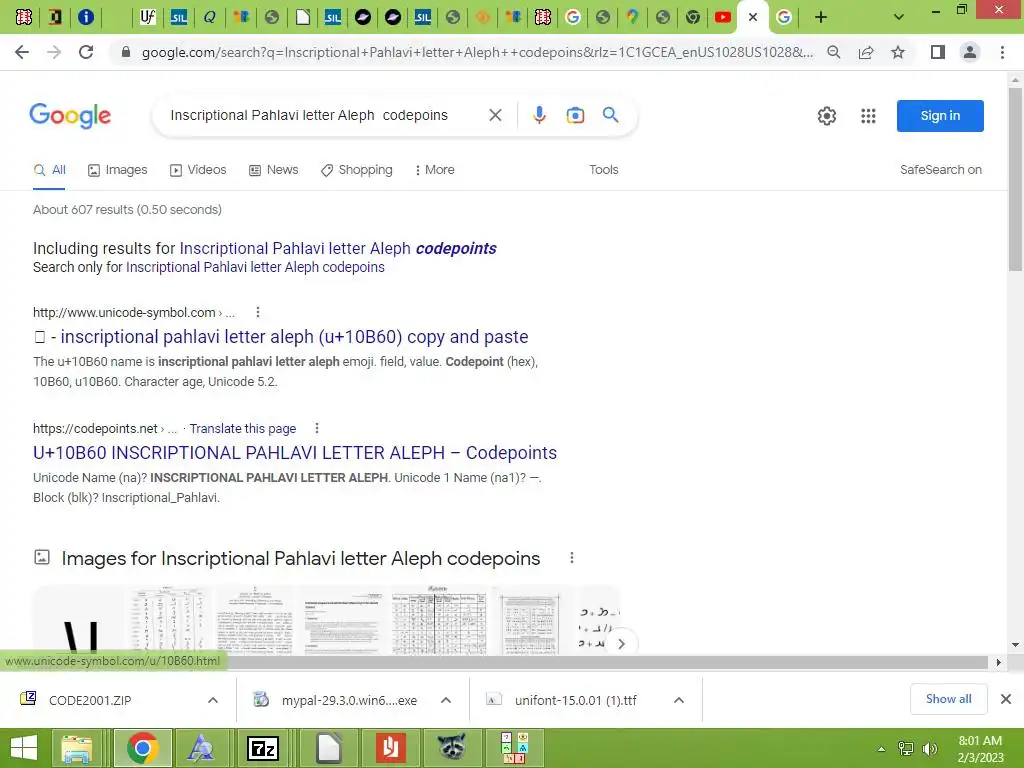This screenshot has height=768, width=1024.
Task: Search by image with Google Lens
Action: [575, 116]
